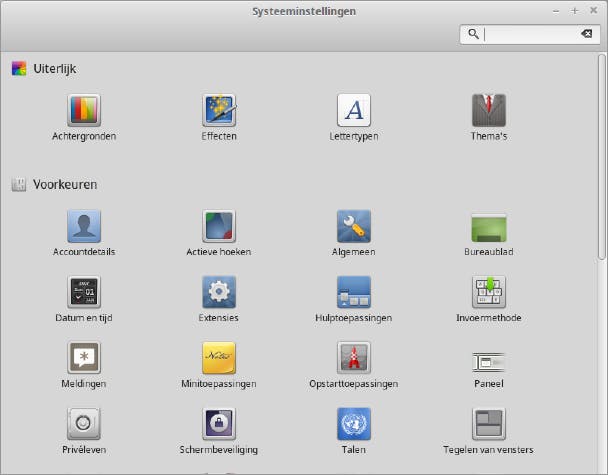This screenshot has width=608, height=475.
Task: Open the Talen globe icon
Action: point(354,424)
